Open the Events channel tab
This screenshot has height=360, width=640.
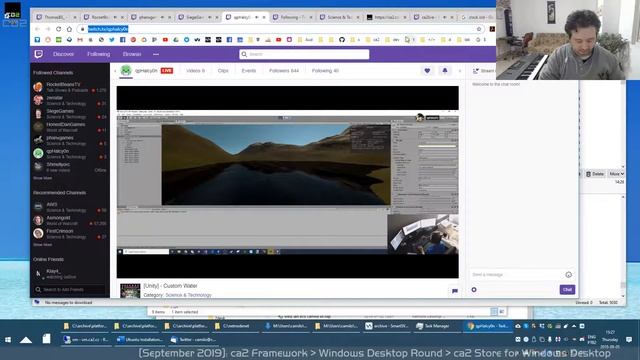coord(249,71)
